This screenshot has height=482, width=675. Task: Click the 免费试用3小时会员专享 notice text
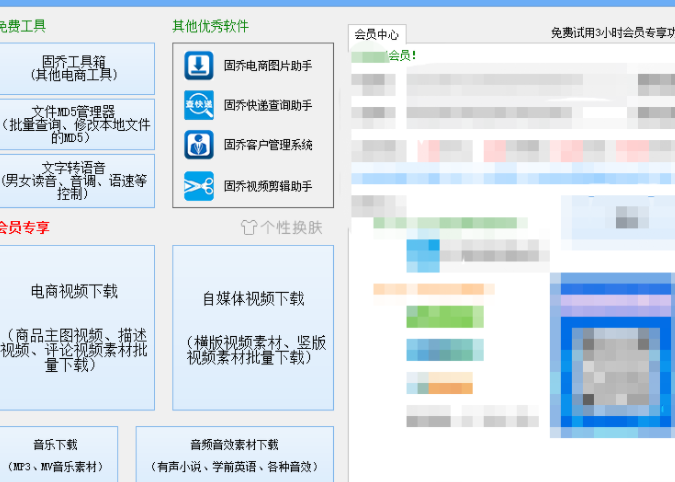(x=613, y=32)
